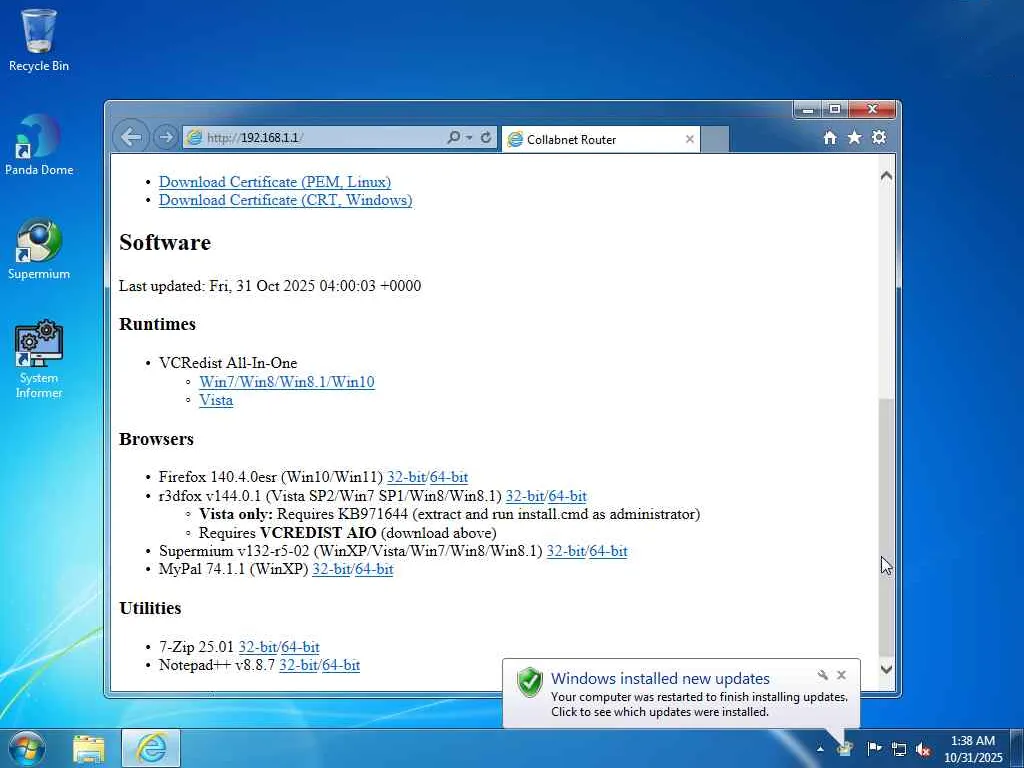Click the search magnifier in address bar
The height and width of the screenshot is (768, 1024).
[453, 138]
